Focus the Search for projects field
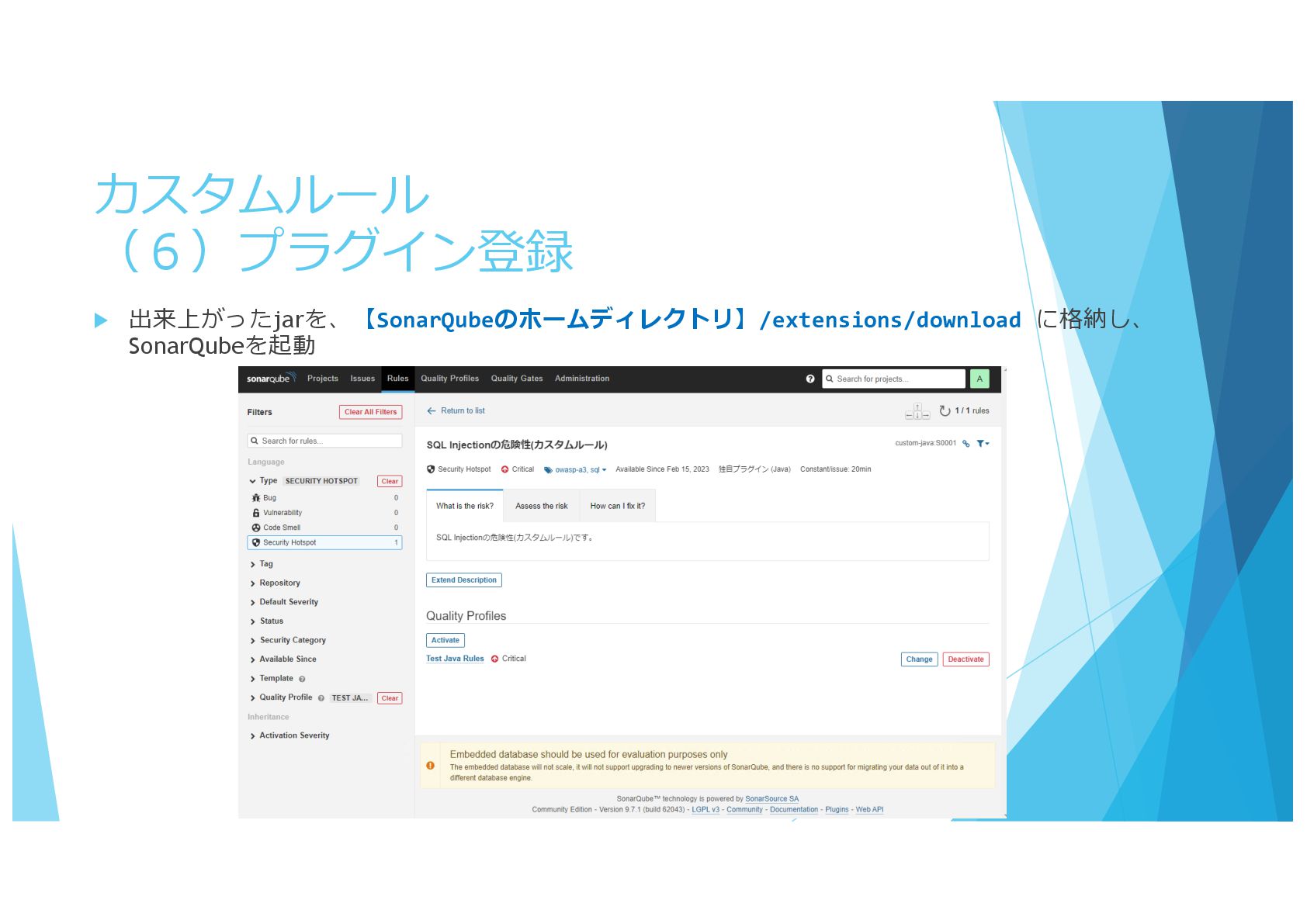 tap(893, 379)
